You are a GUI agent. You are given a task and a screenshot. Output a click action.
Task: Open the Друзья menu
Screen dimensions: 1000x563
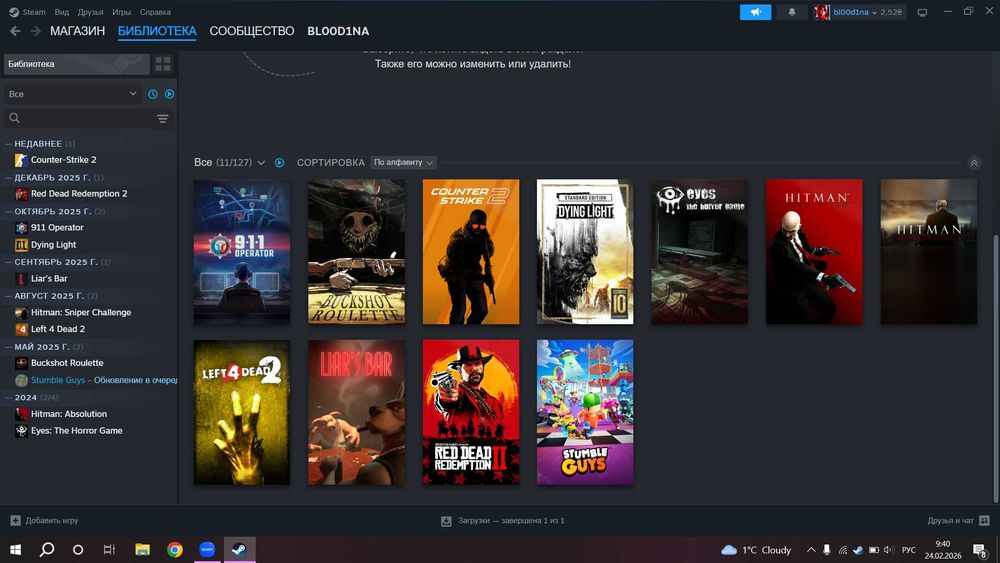[91, 12]
